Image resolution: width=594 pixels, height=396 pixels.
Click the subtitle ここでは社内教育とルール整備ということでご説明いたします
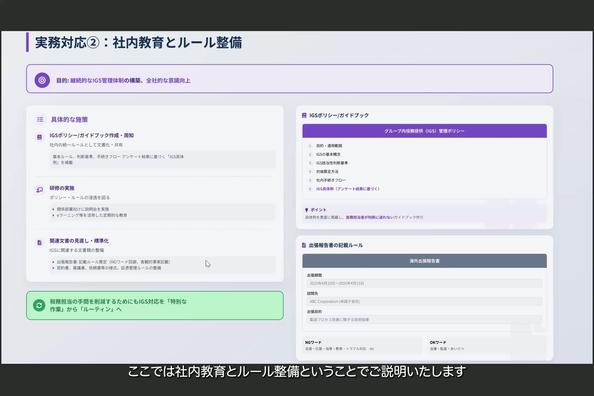pos(297,371)
